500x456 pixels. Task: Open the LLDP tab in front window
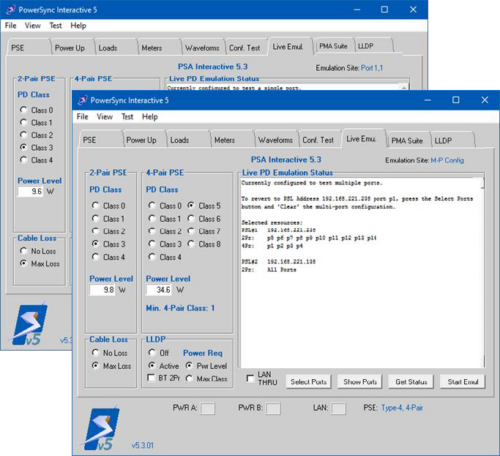(x=452, y=140)
